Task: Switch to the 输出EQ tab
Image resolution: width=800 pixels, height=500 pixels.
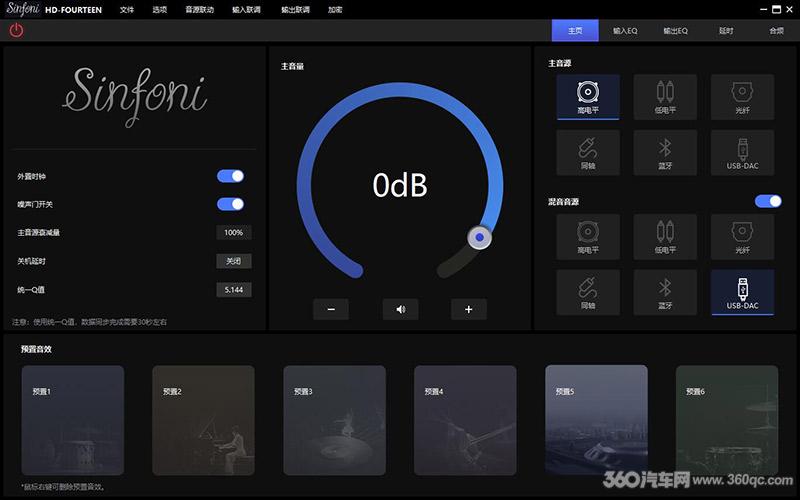Action: point(676,31)
